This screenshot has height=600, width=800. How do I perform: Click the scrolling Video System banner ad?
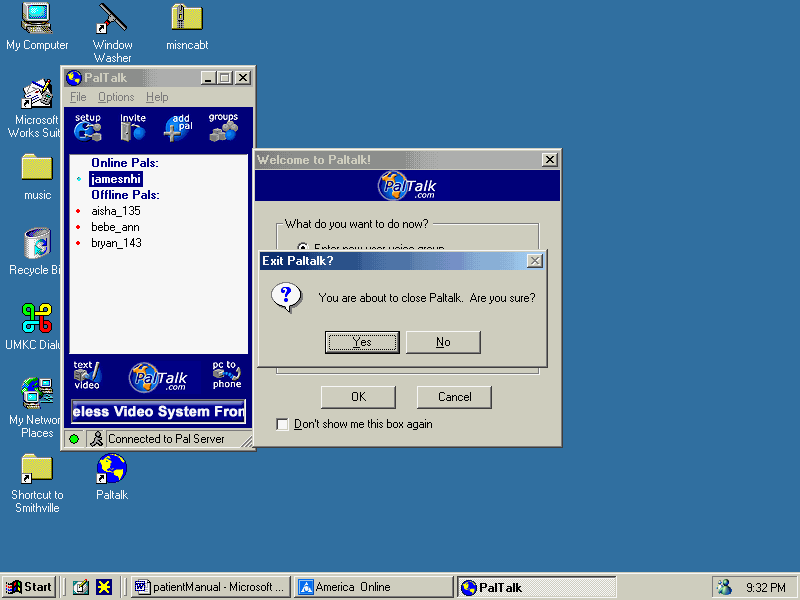pos(158,412)
